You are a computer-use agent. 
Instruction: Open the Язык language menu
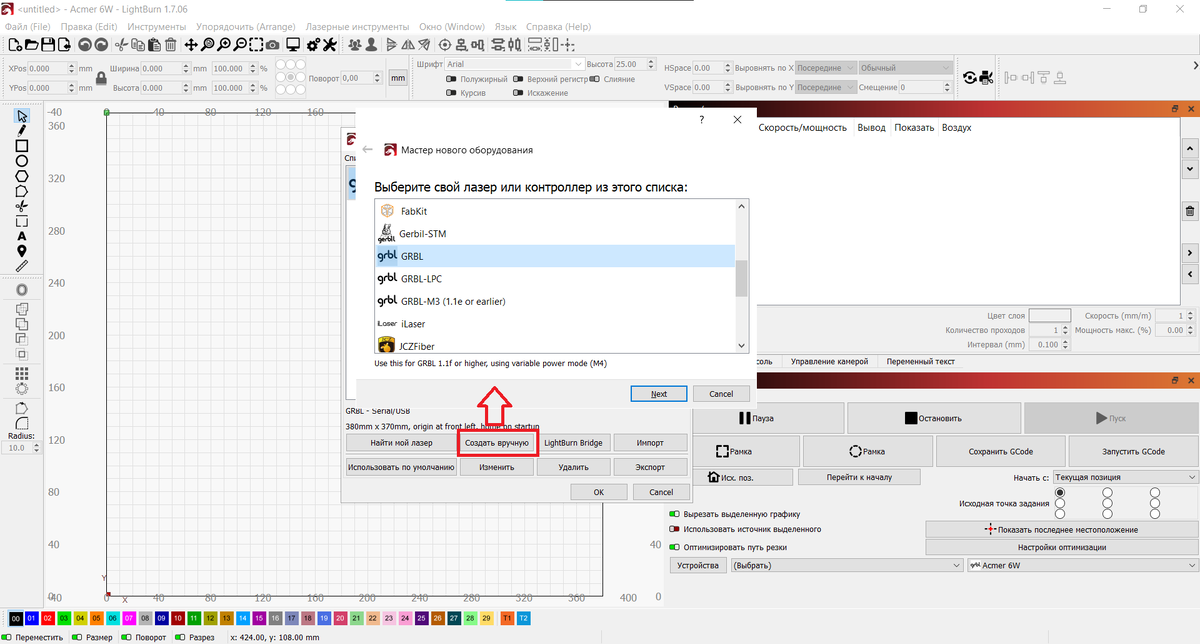506,26
